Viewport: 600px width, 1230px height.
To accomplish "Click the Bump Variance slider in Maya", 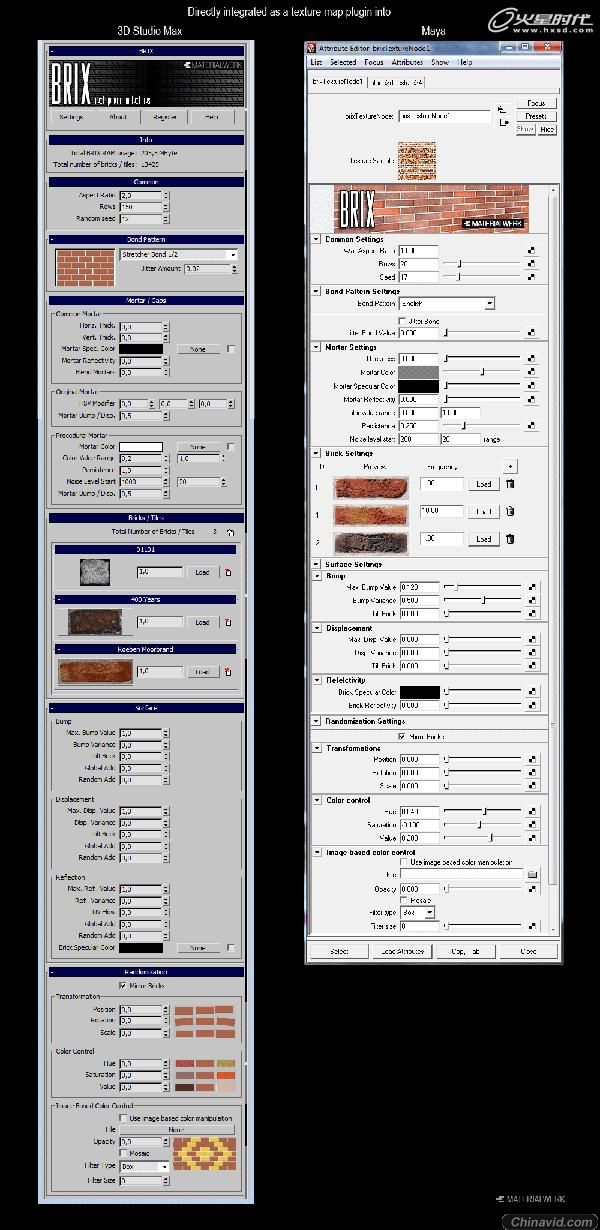I will coord(483,600).
